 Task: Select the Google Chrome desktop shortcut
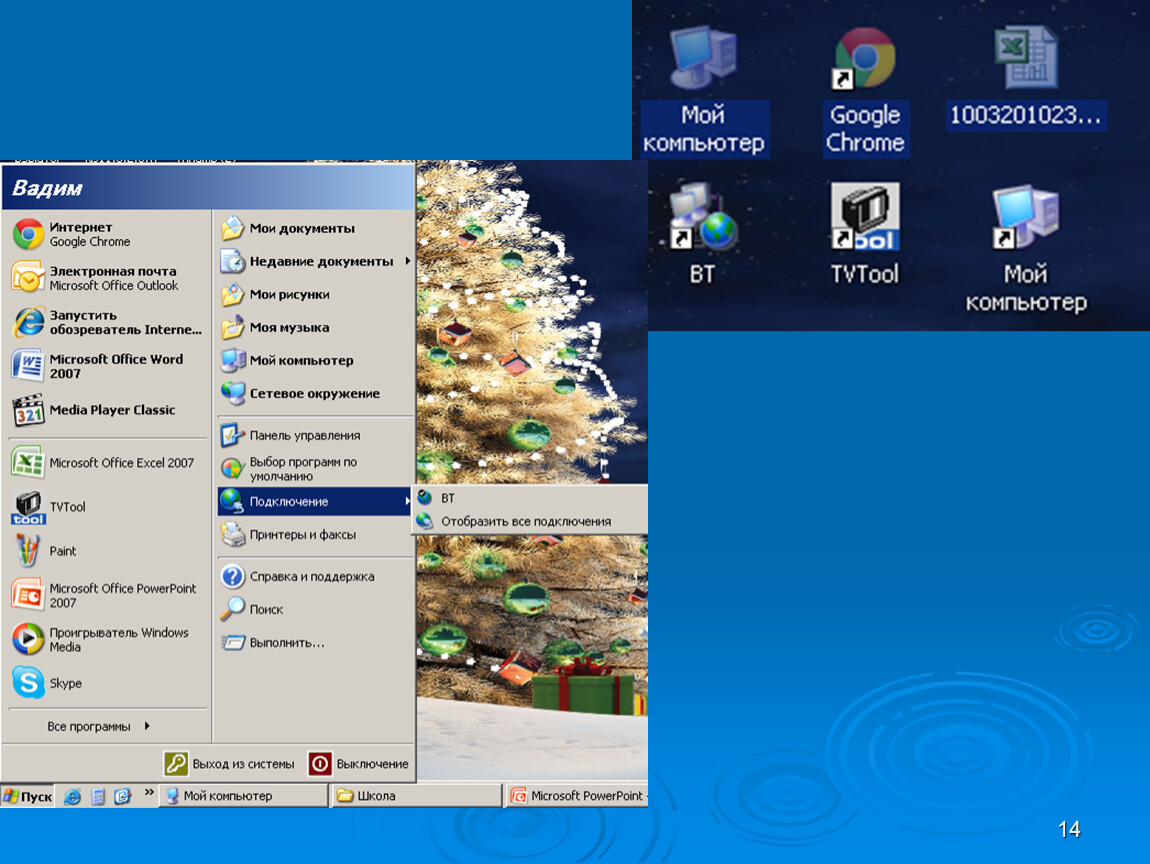[x=865, y=92]
